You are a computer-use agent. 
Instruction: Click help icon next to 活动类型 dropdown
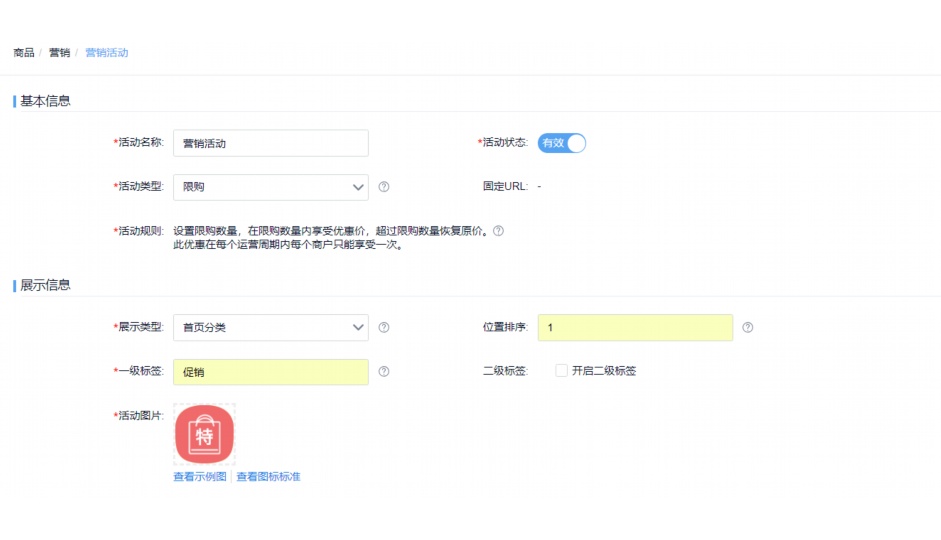(384, 187)
